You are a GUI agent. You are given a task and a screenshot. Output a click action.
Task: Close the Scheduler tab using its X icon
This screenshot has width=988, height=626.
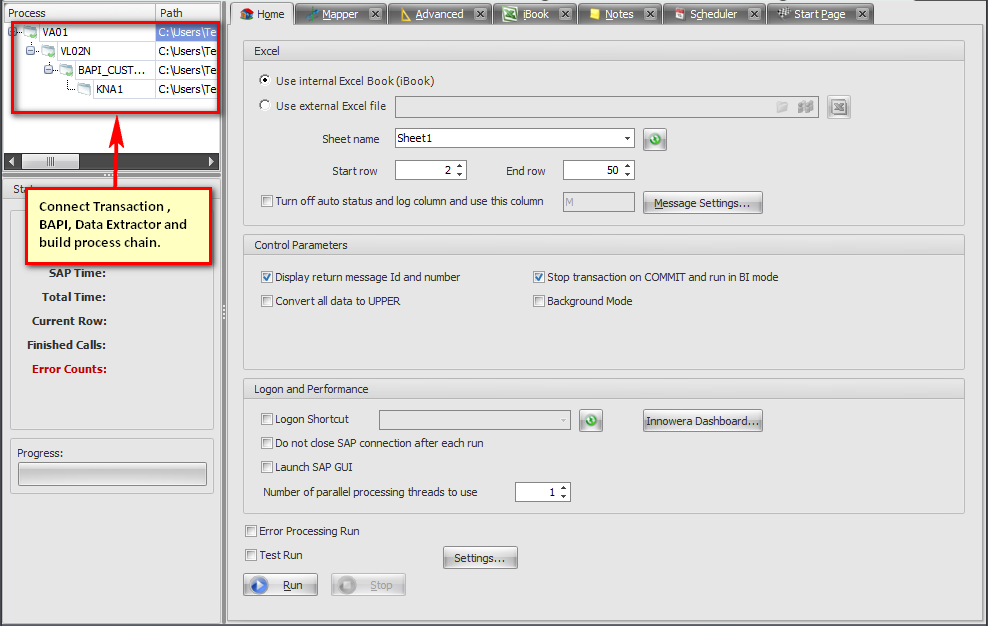click(754, 14)
